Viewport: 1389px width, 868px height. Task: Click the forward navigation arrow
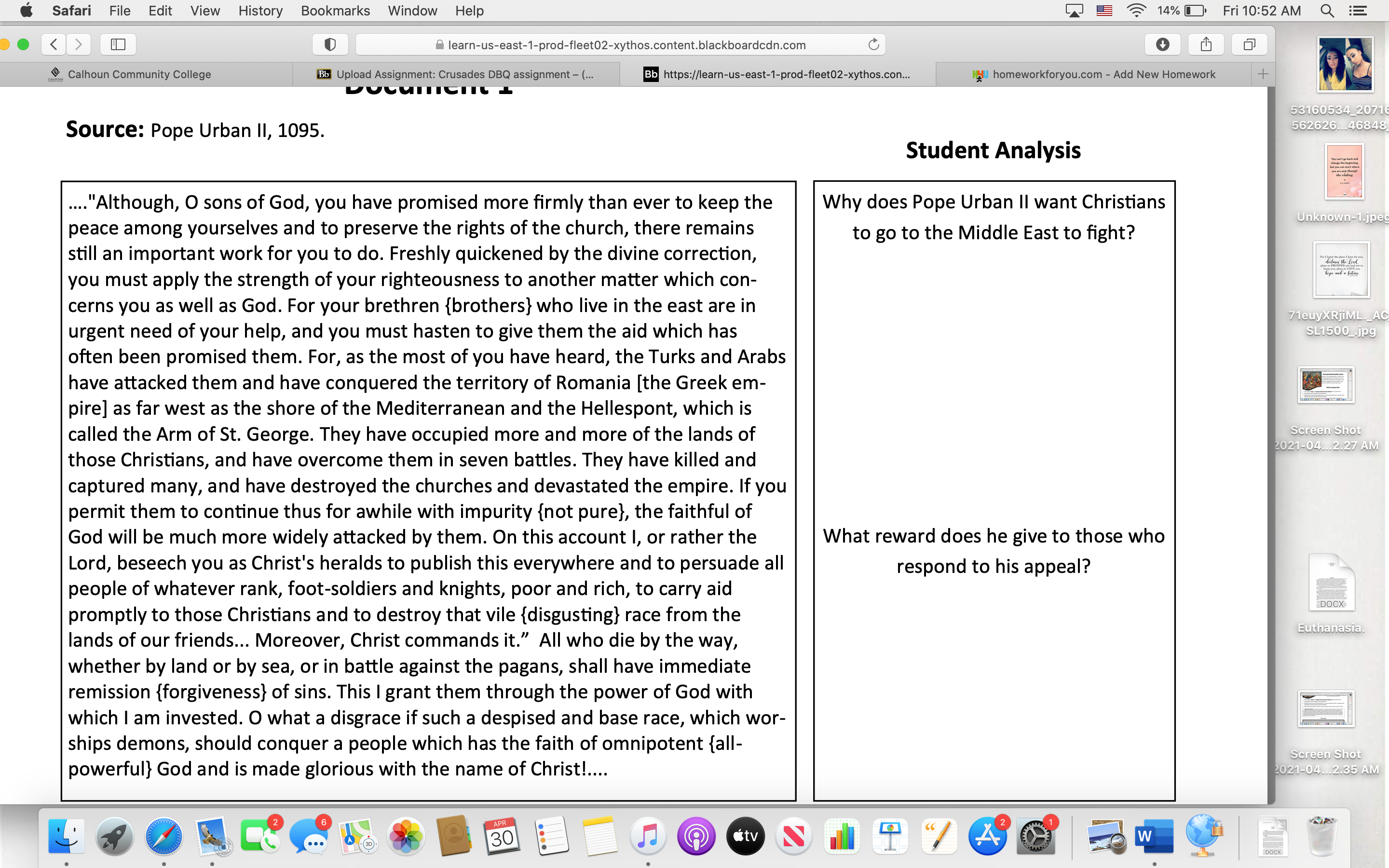pyautogui.click(x=79, y=44)
